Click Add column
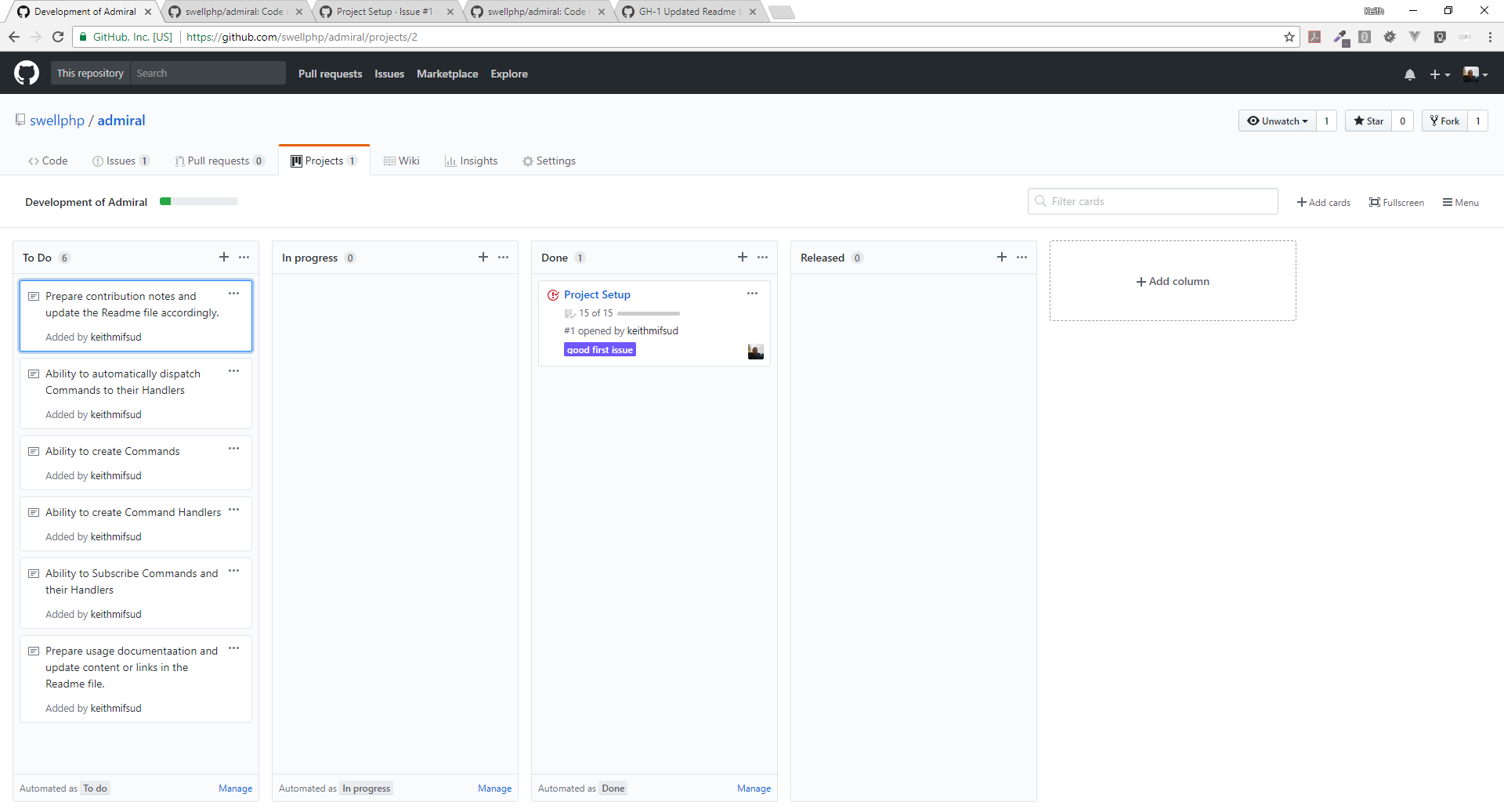This screenshot has height=812, width=1504. coord(1173,281)
